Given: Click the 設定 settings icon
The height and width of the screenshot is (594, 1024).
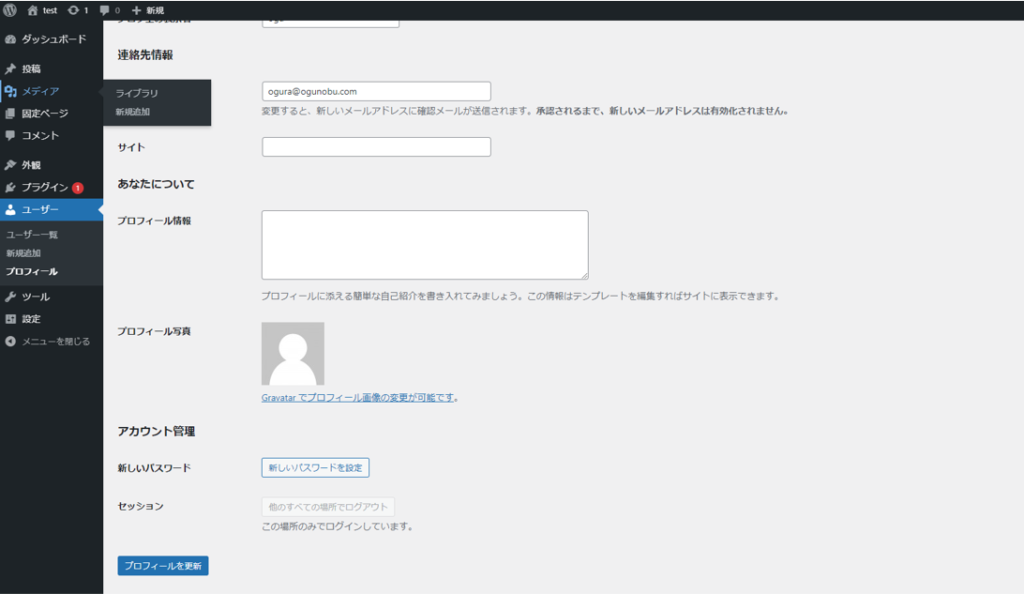Looking at the screenshot, I should (x=10, y=319).
